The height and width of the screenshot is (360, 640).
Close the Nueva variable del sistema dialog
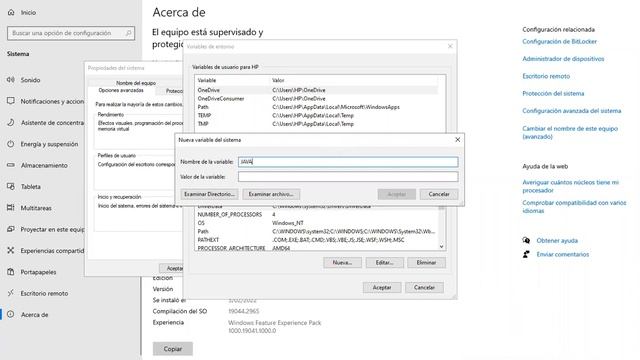[x=458, y=140]
